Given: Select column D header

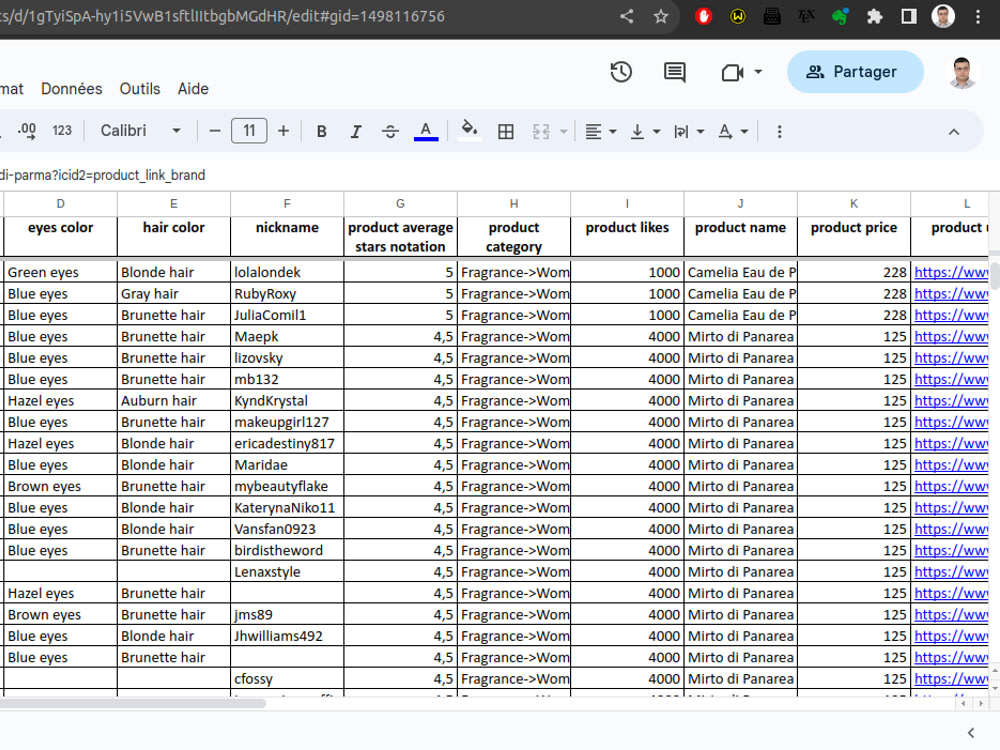Looking at the screenshot, I should (61, 203).
